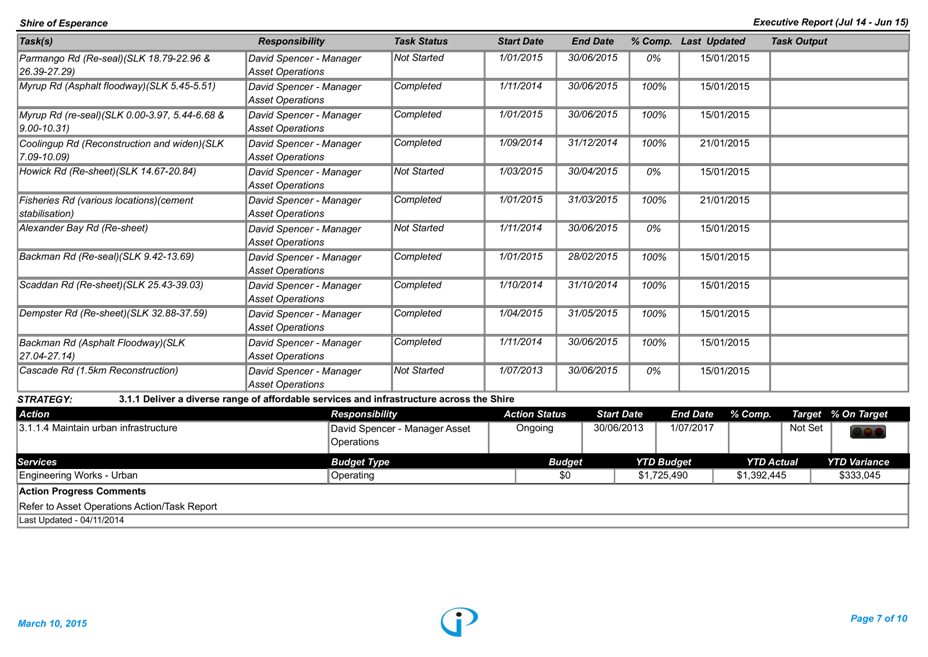
Task: Click the footer date on the left
Action: (52, 623)
